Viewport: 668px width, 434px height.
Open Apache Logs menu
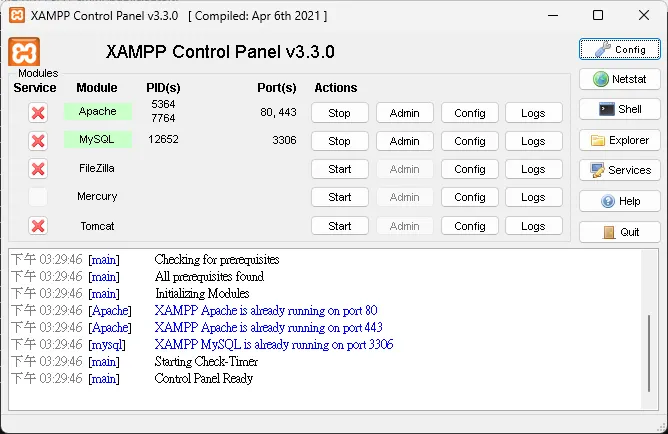533,113
